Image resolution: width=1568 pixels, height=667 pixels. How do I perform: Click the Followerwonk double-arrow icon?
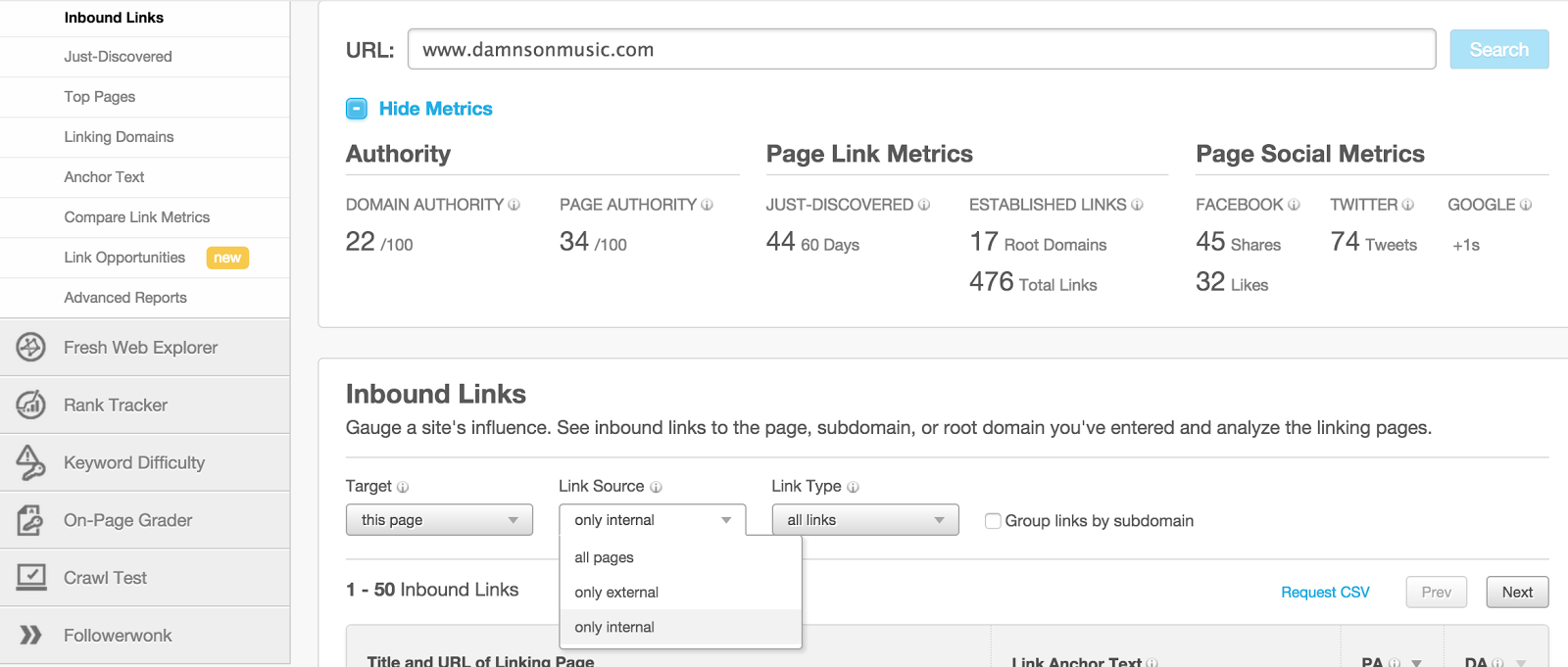tap(30, 635)
